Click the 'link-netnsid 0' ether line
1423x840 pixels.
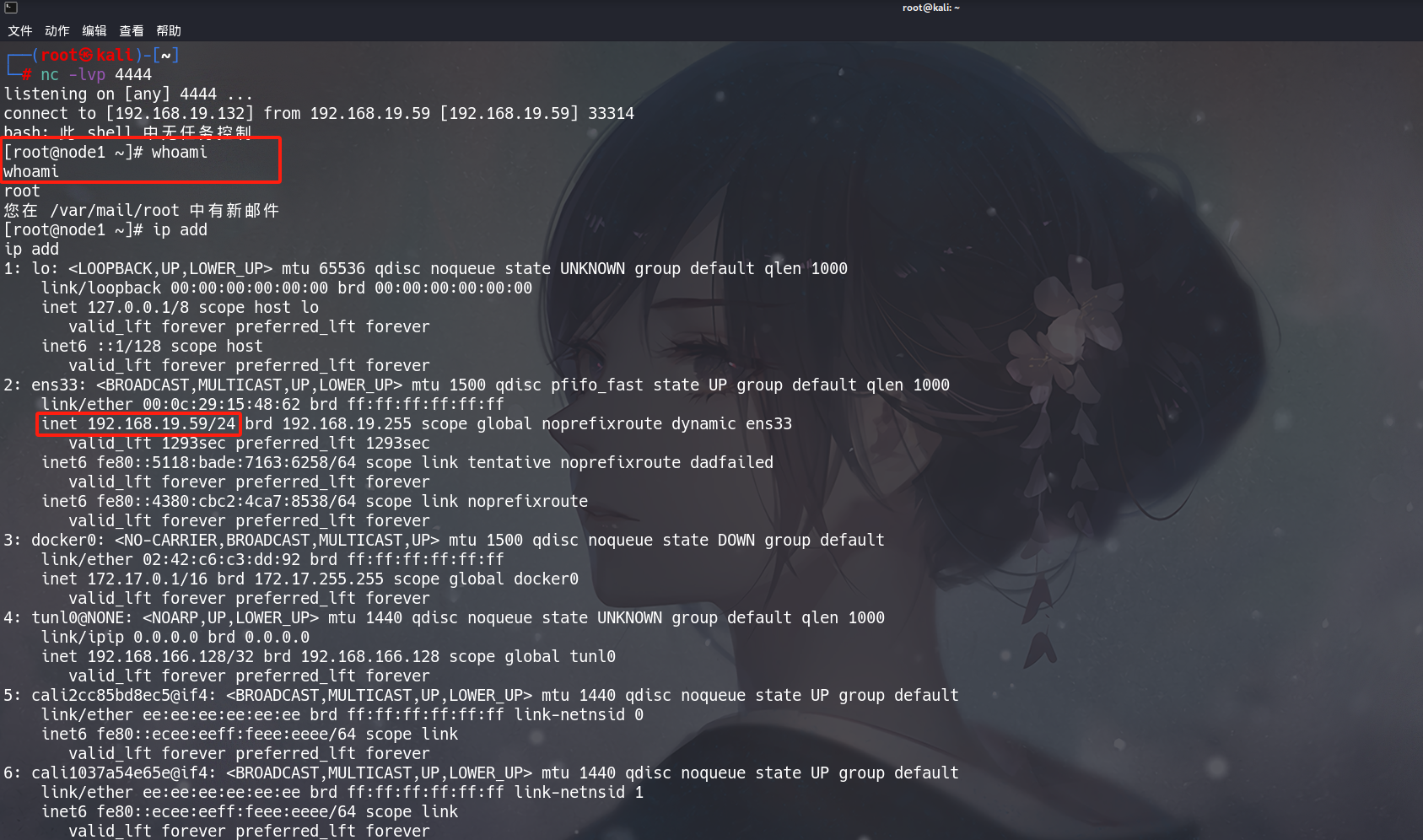(x=342, y=715)
